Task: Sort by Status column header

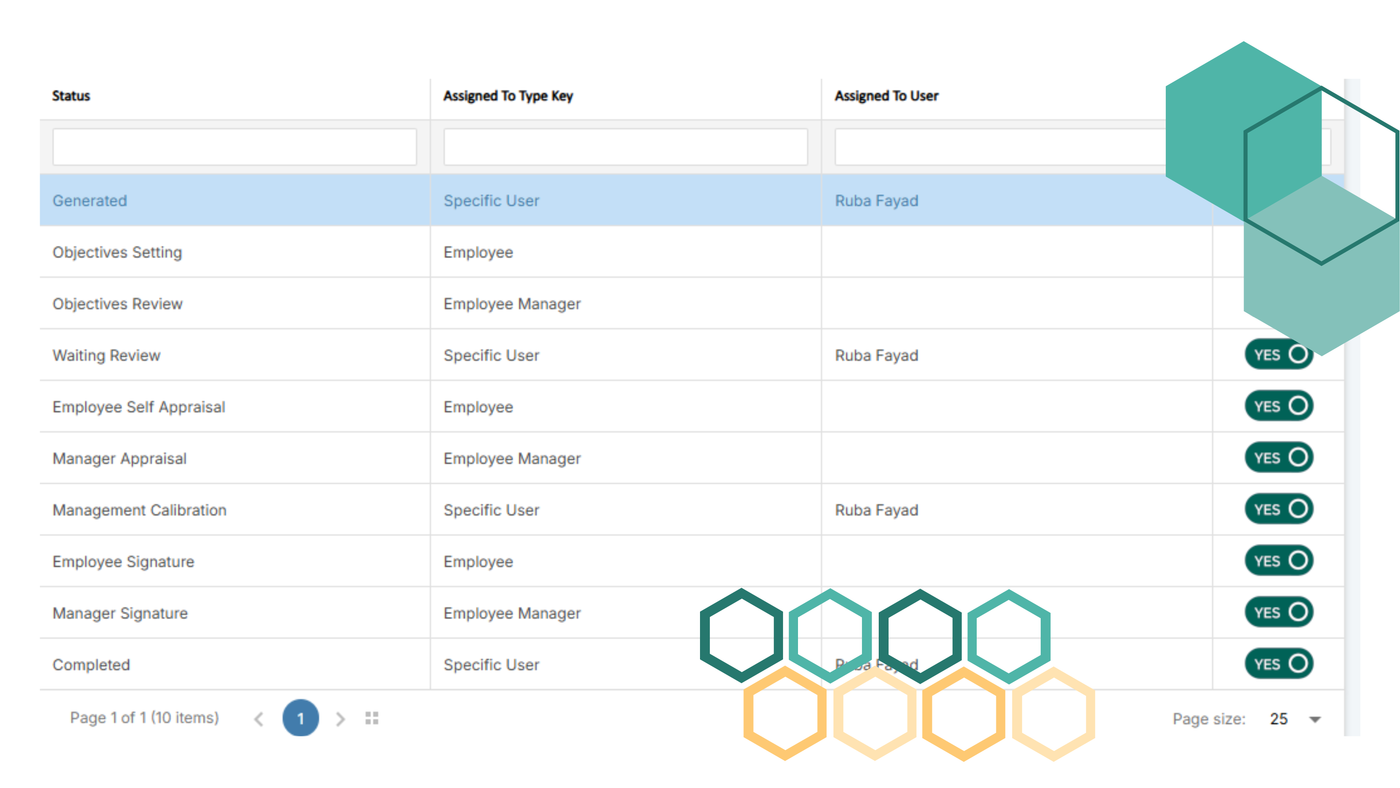Action: (72, 96)
